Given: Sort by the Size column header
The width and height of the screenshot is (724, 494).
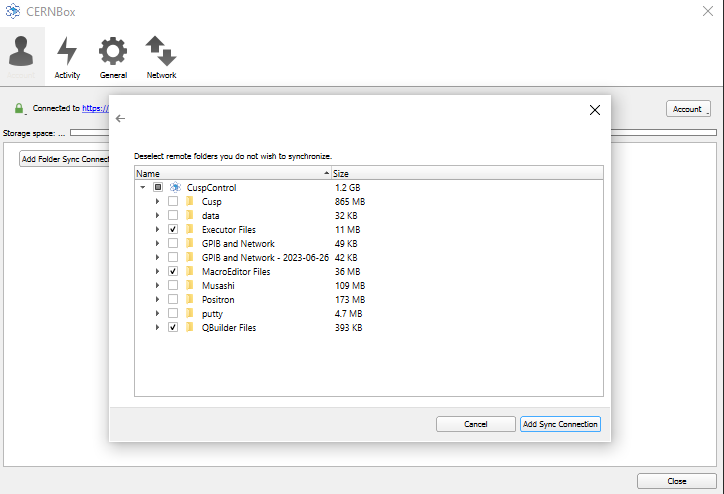Looking at the screenshot, I should pyautogui.click(x=467, y=173).
